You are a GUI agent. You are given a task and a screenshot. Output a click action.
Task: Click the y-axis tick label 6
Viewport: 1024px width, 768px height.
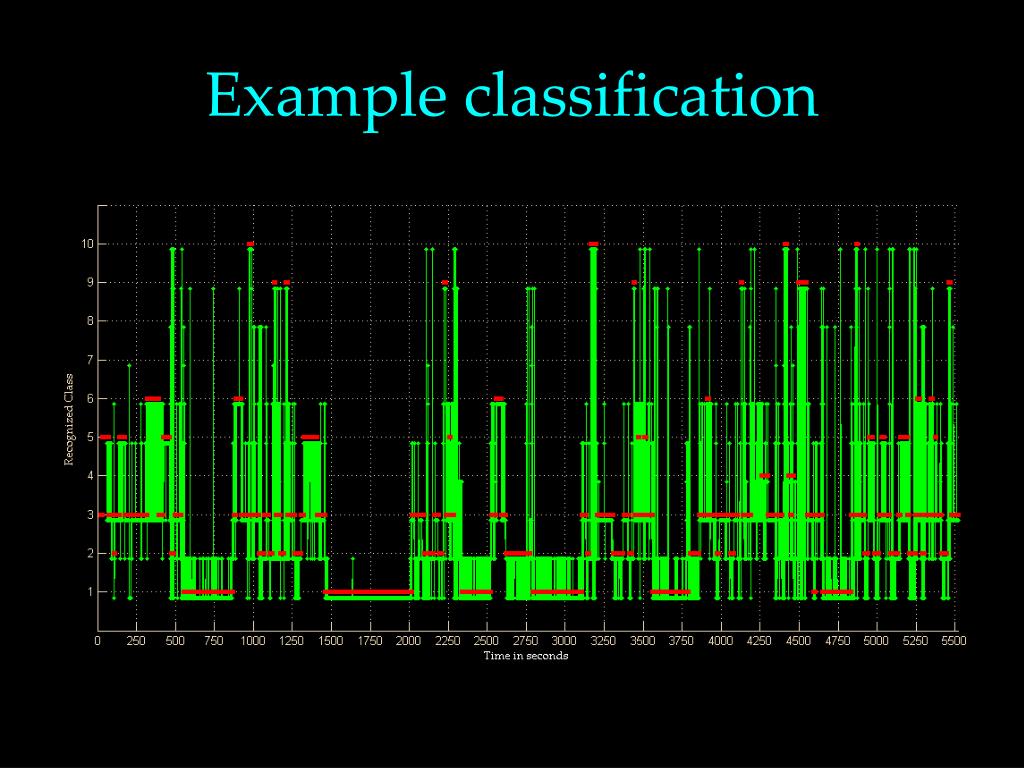pyautogui.click(x=91, y=398)
